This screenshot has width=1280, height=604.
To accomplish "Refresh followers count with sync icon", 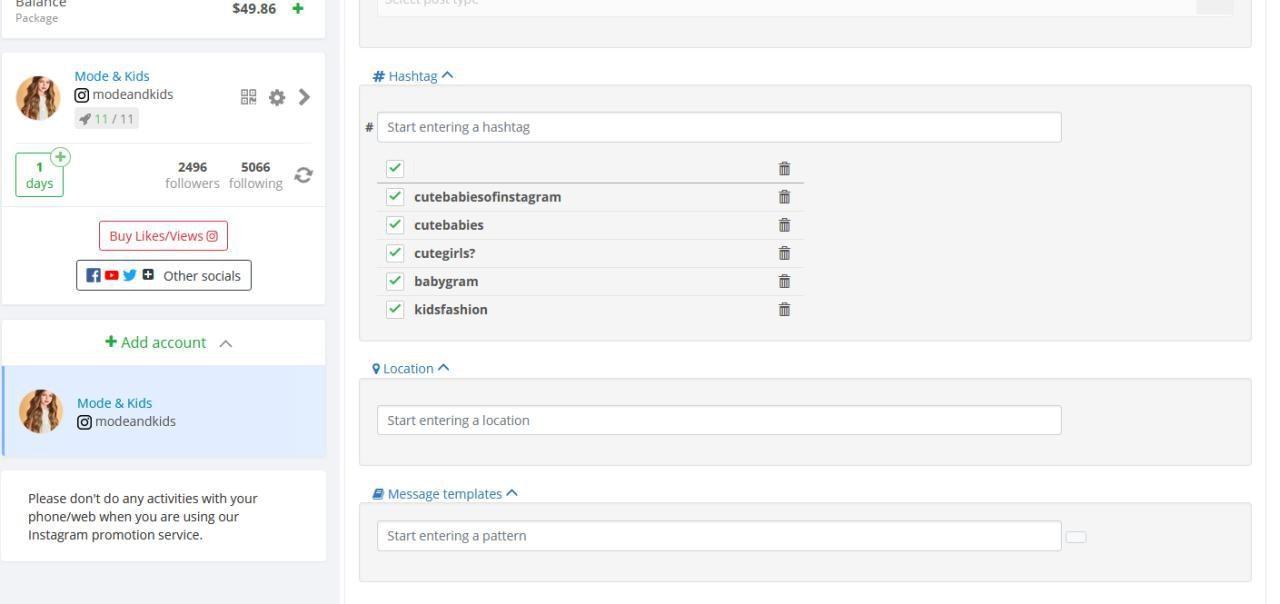I will [x=303, y=175].
